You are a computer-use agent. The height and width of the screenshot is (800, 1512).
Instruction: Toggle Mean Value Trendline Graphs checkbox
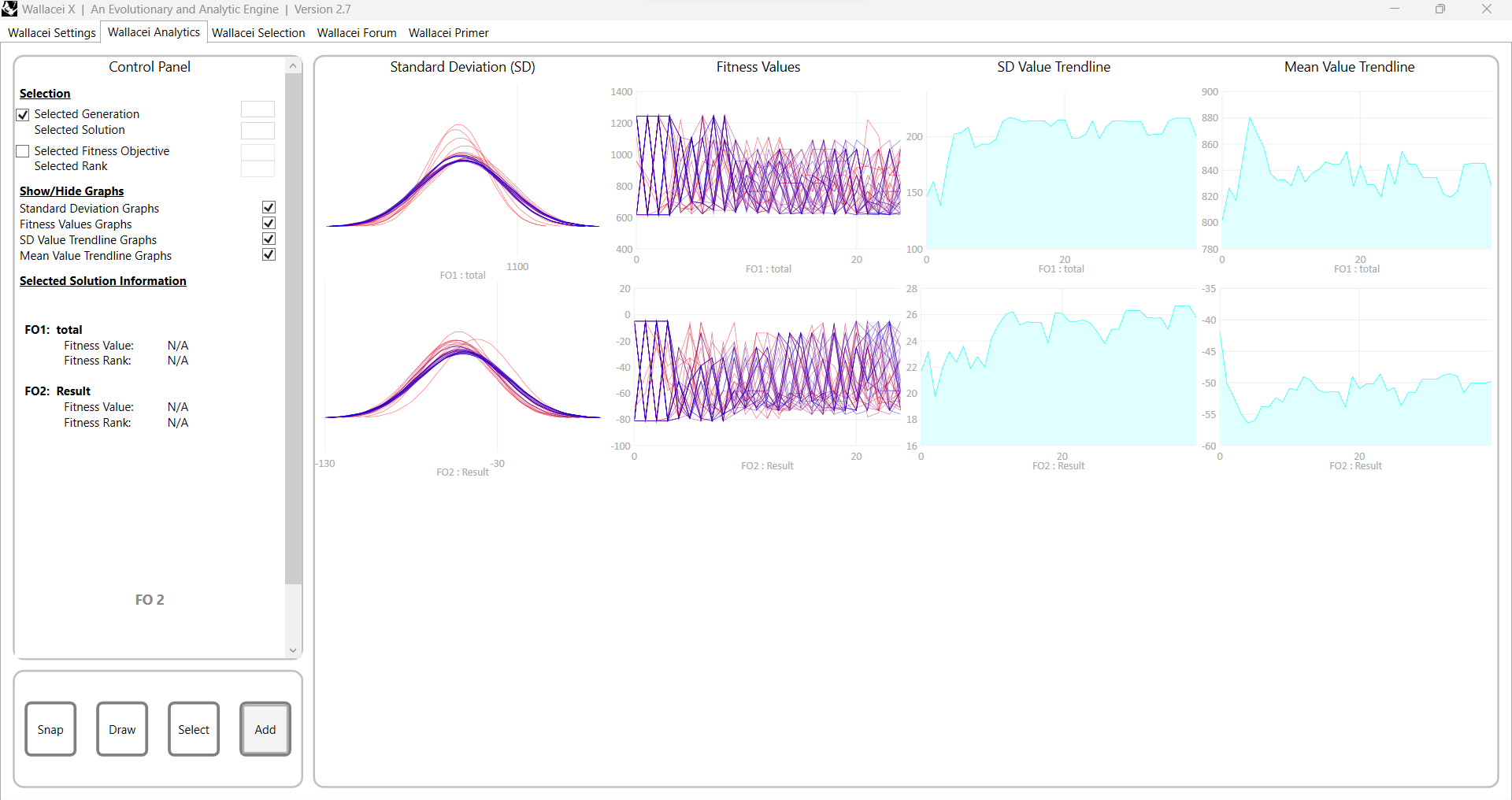pyautogui.click(x=269, y=255)
